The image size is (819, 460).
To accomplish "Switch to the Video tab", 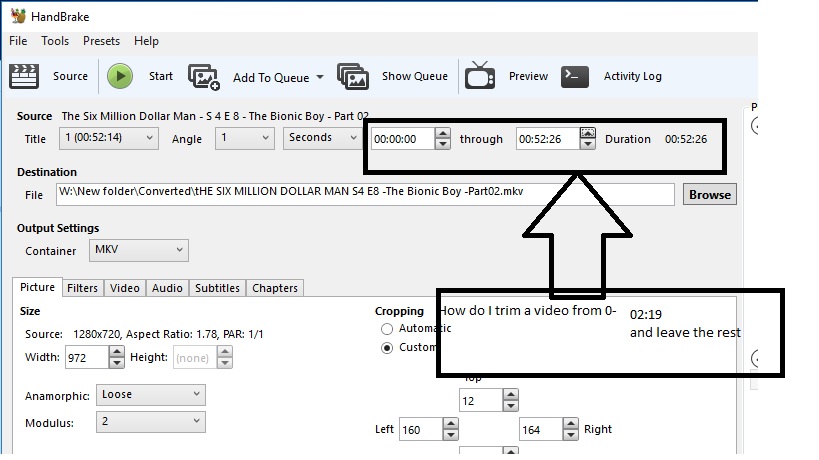I will 125,288.
